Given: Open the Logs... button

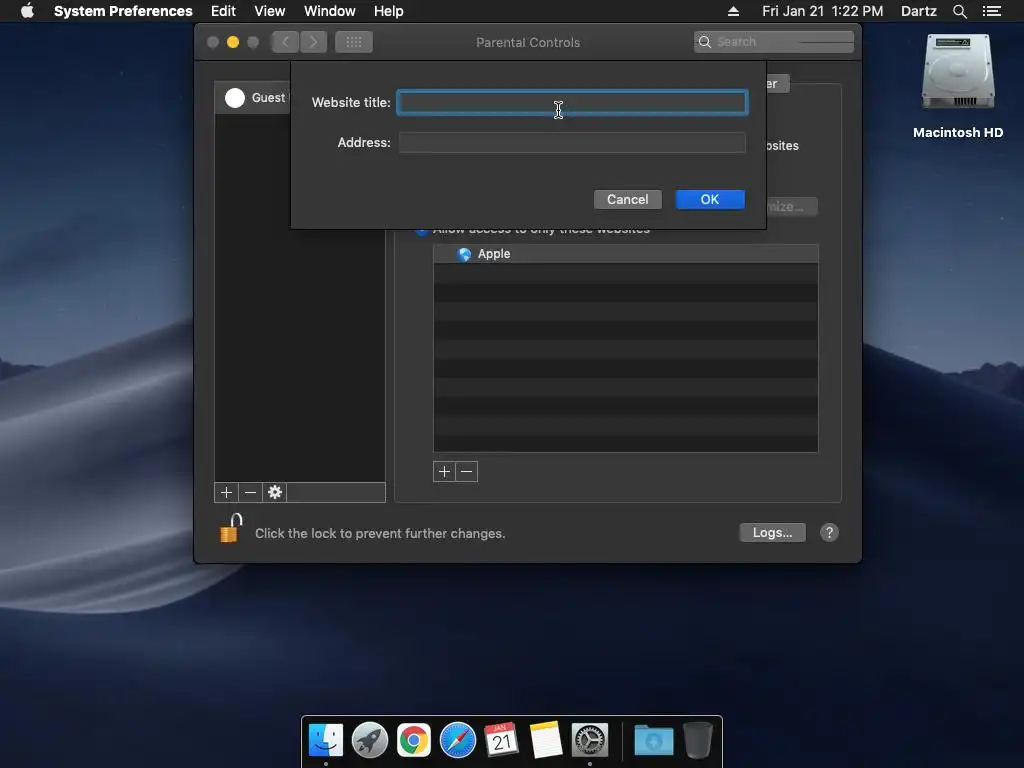Looking at the screenshot, I should [x=772, y=532].
